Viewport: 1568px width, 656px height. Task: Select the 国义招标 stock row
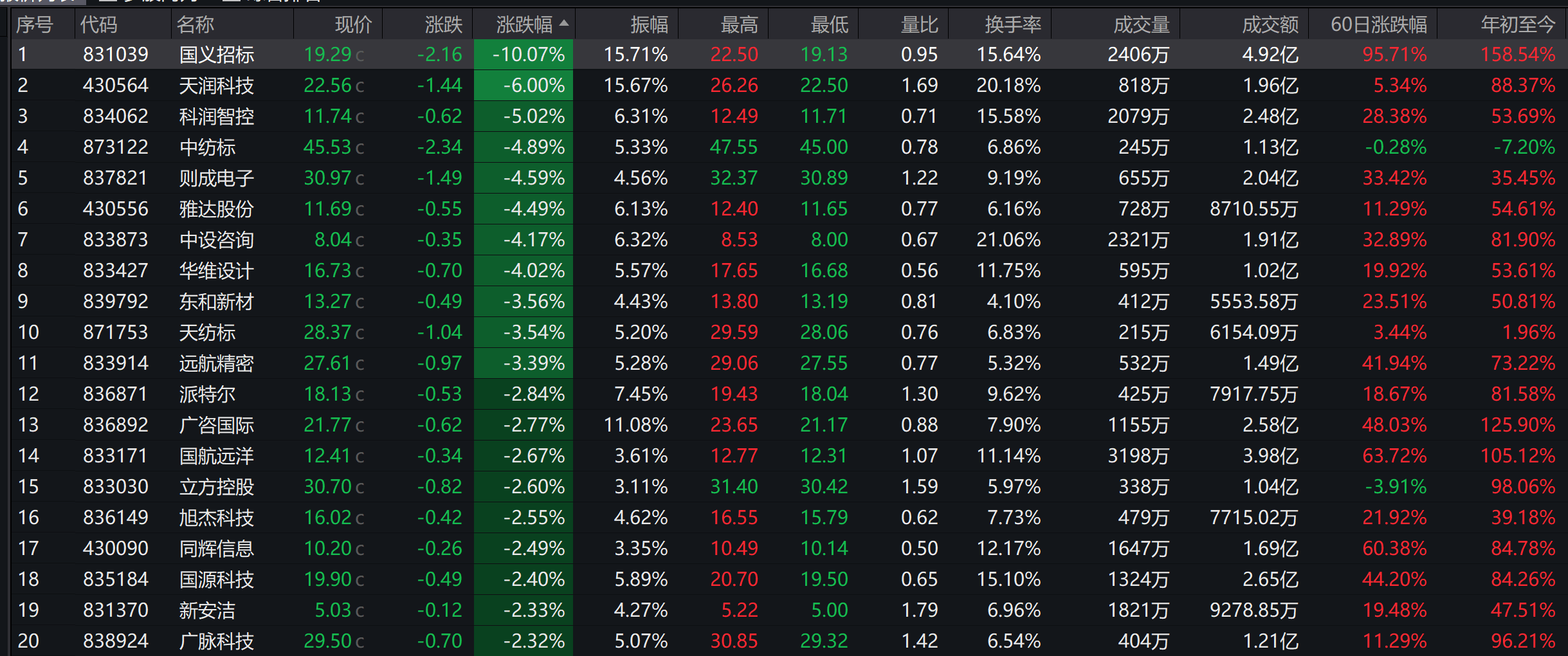[x=216, y=55]
